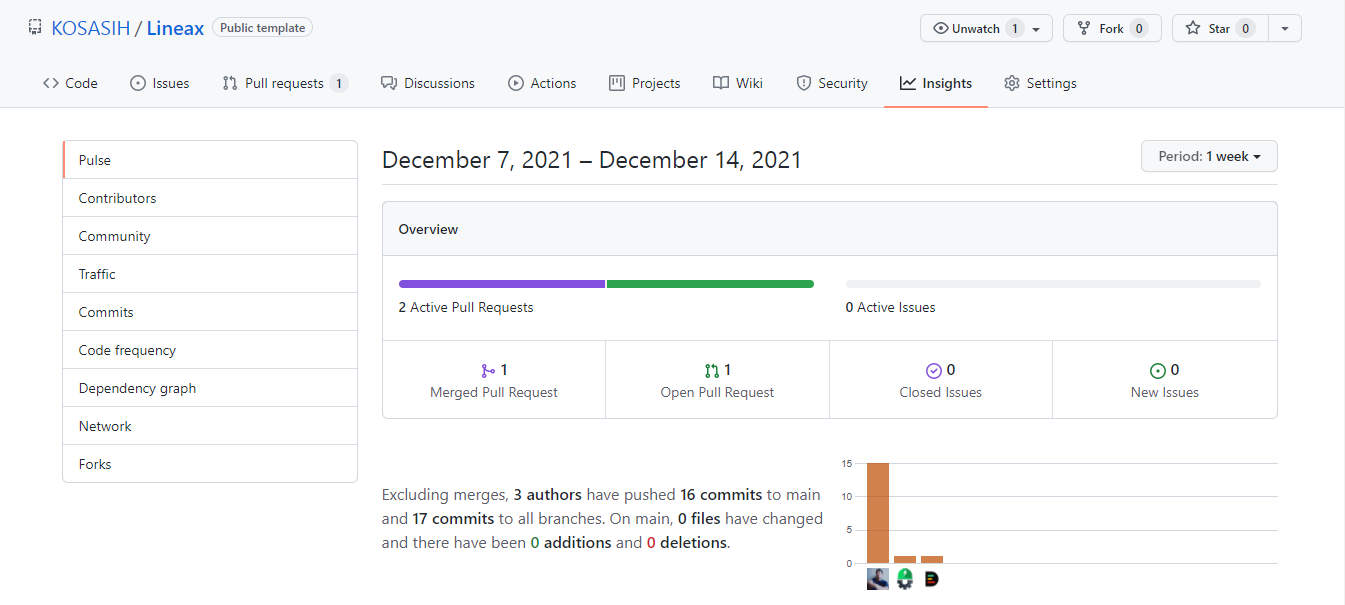Open the star lists dropdown arrow

click(1285, 28)
